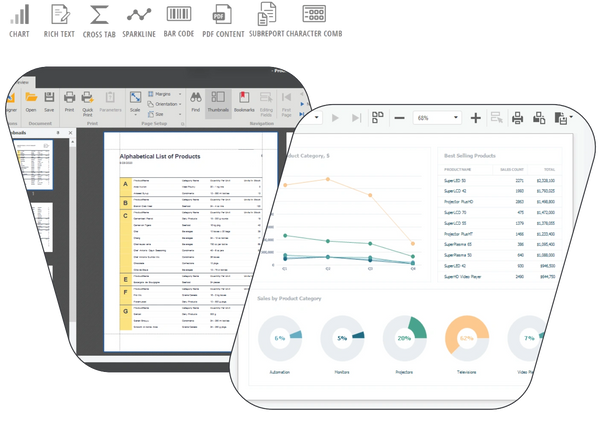Screen dimensions: 600x421
Task: Click the Open folder icon in ribbon
Action: 31,97
